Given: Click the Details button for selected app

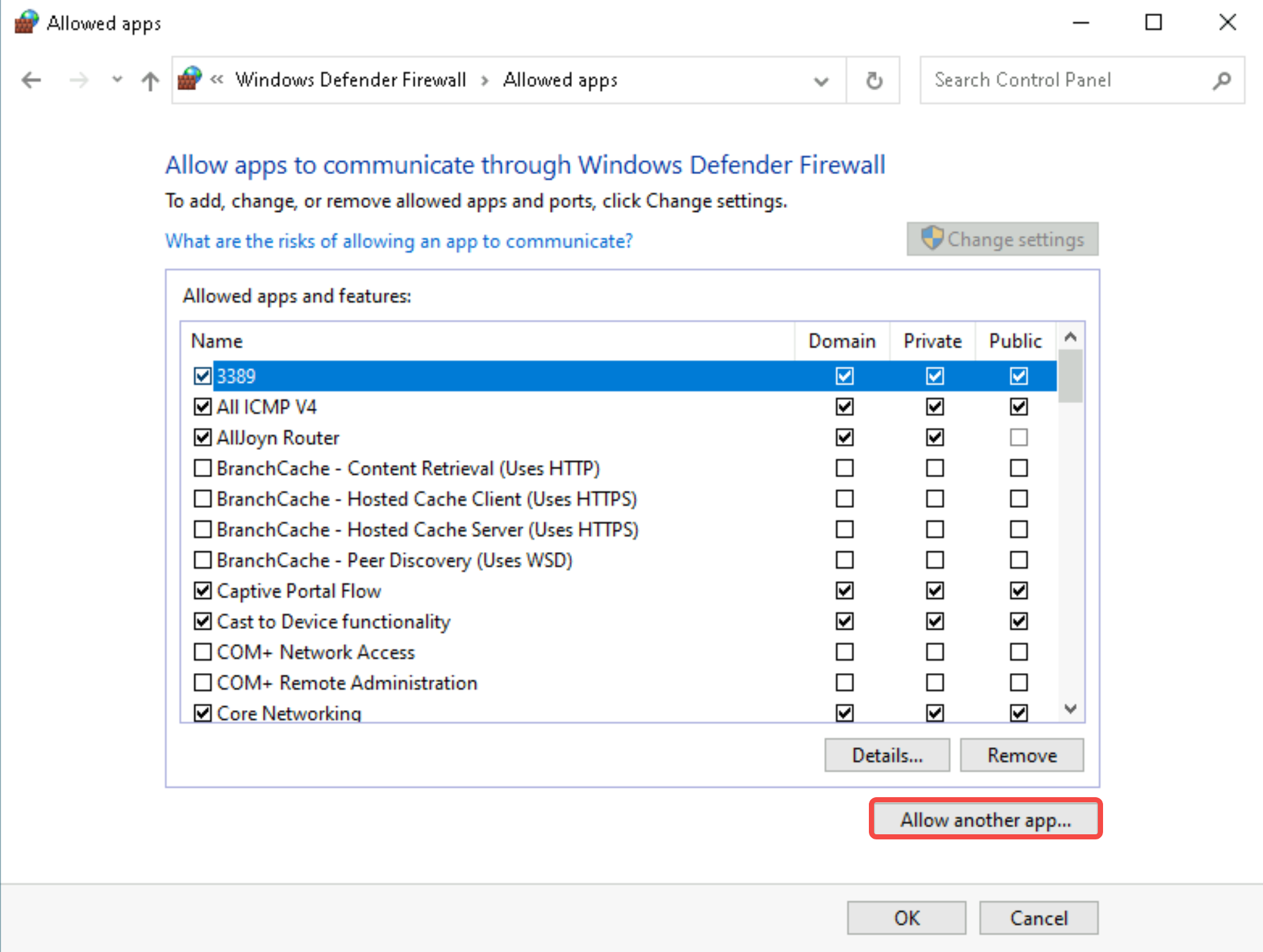Looking at the screenshot, I should [x=886, y=756].
